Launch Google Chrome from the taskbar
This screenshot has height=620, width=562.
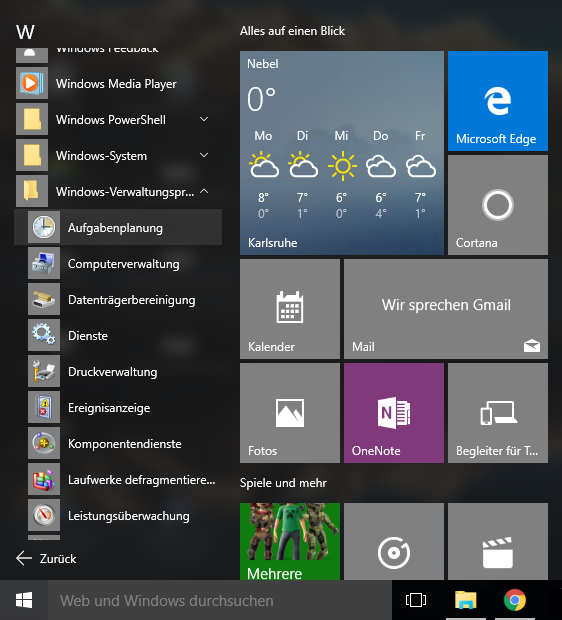515,600
